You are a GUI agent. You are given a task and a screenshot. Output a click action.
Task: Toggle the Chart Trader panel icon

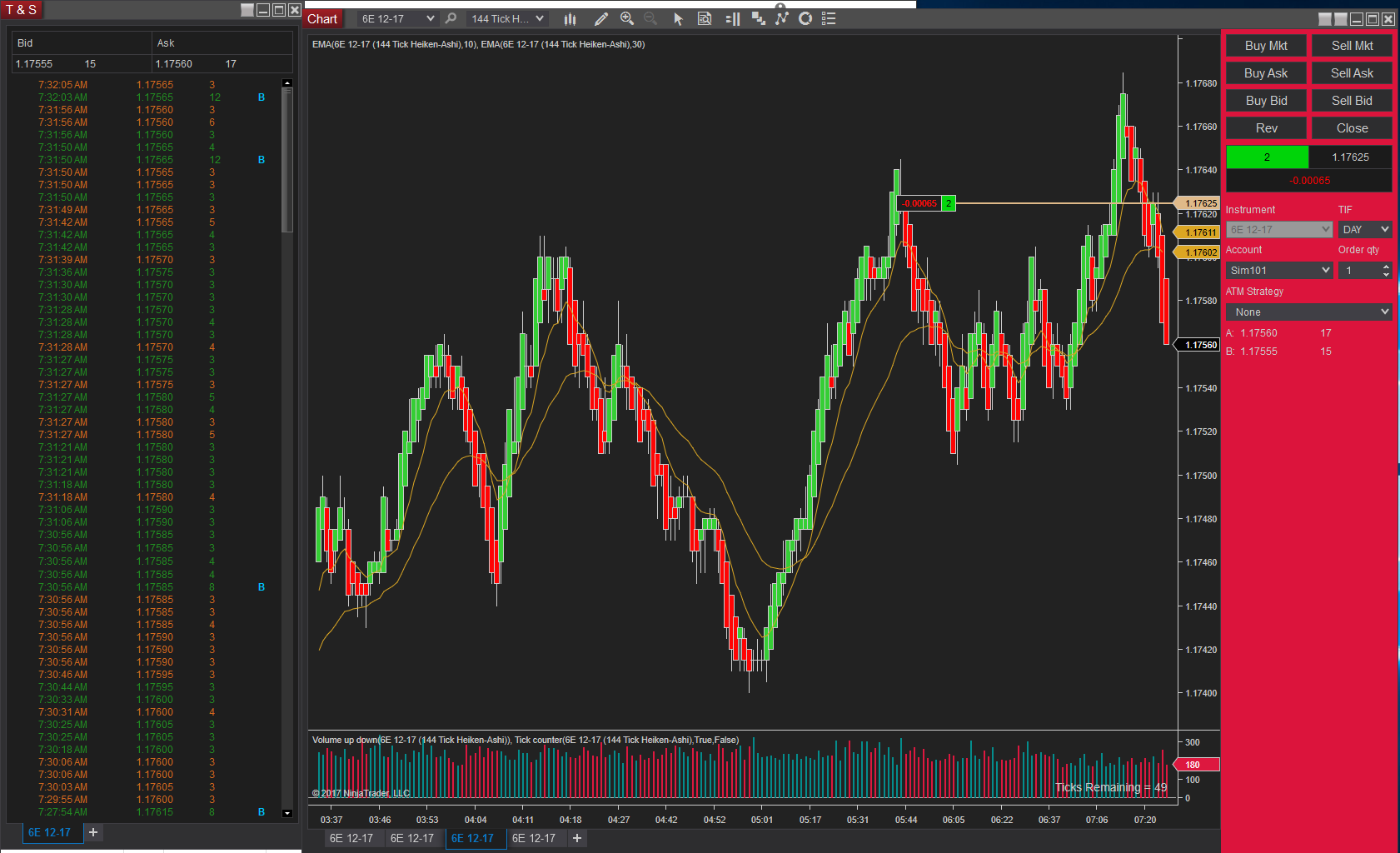click(733, 18)
